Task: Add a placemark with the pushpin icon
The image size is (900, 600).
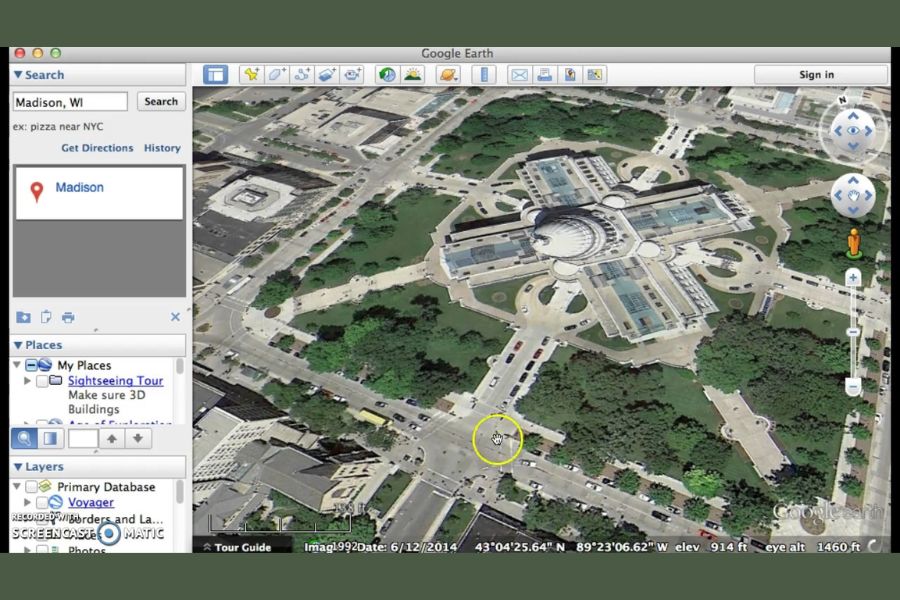Action: (x=251, y=75)
